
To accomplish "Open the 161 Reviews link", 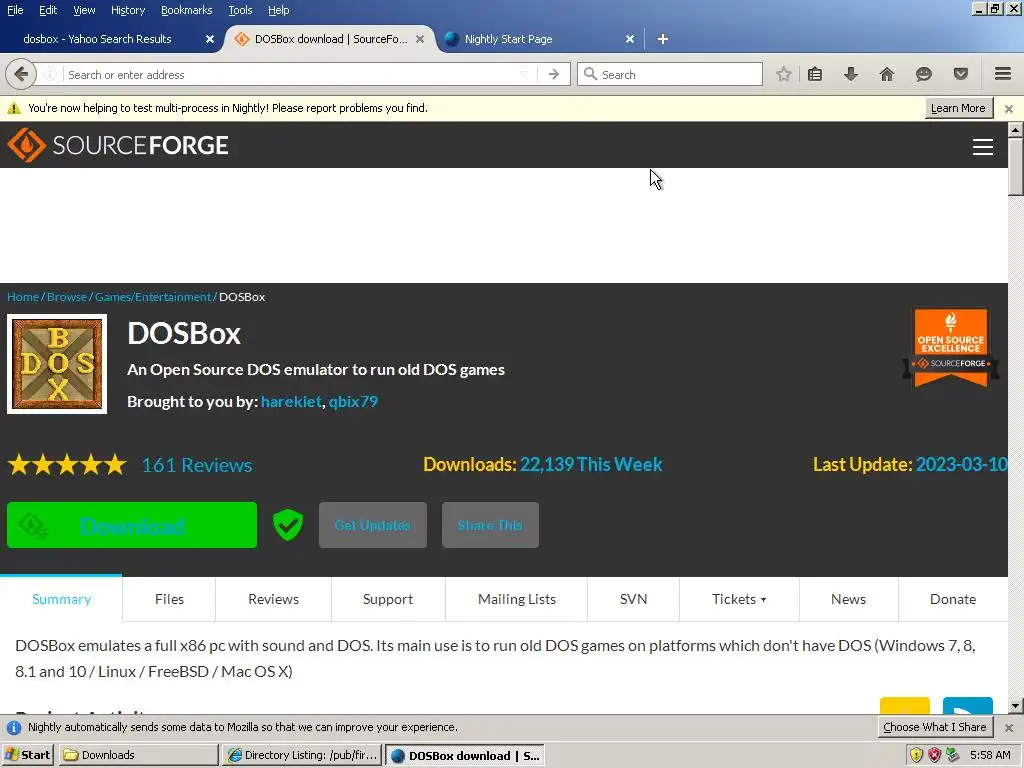I will pos(197,465).
